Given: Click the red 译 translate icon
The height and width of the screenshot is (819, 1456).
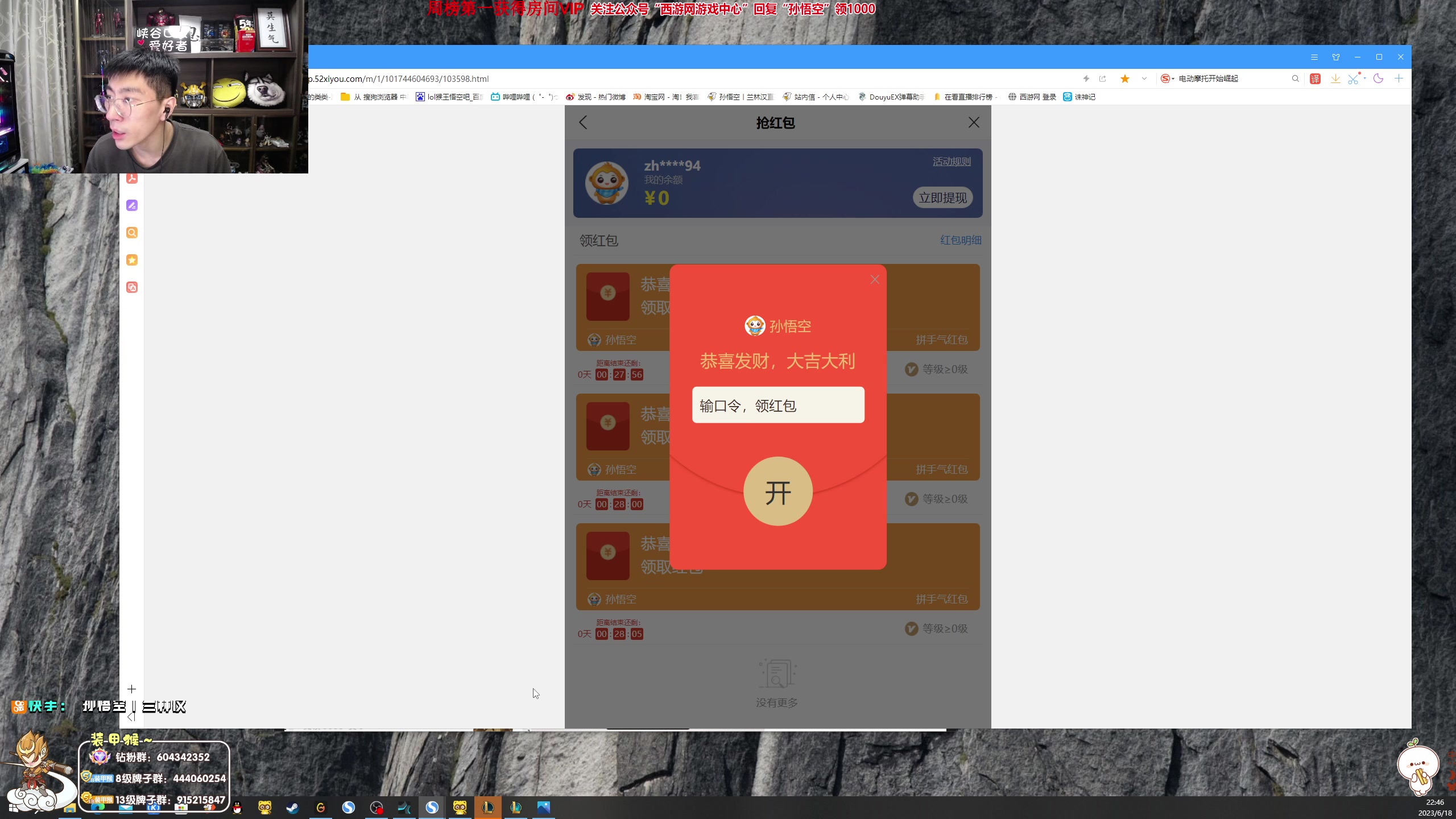Looking at the screenshot, I should tap(1315, 79).
